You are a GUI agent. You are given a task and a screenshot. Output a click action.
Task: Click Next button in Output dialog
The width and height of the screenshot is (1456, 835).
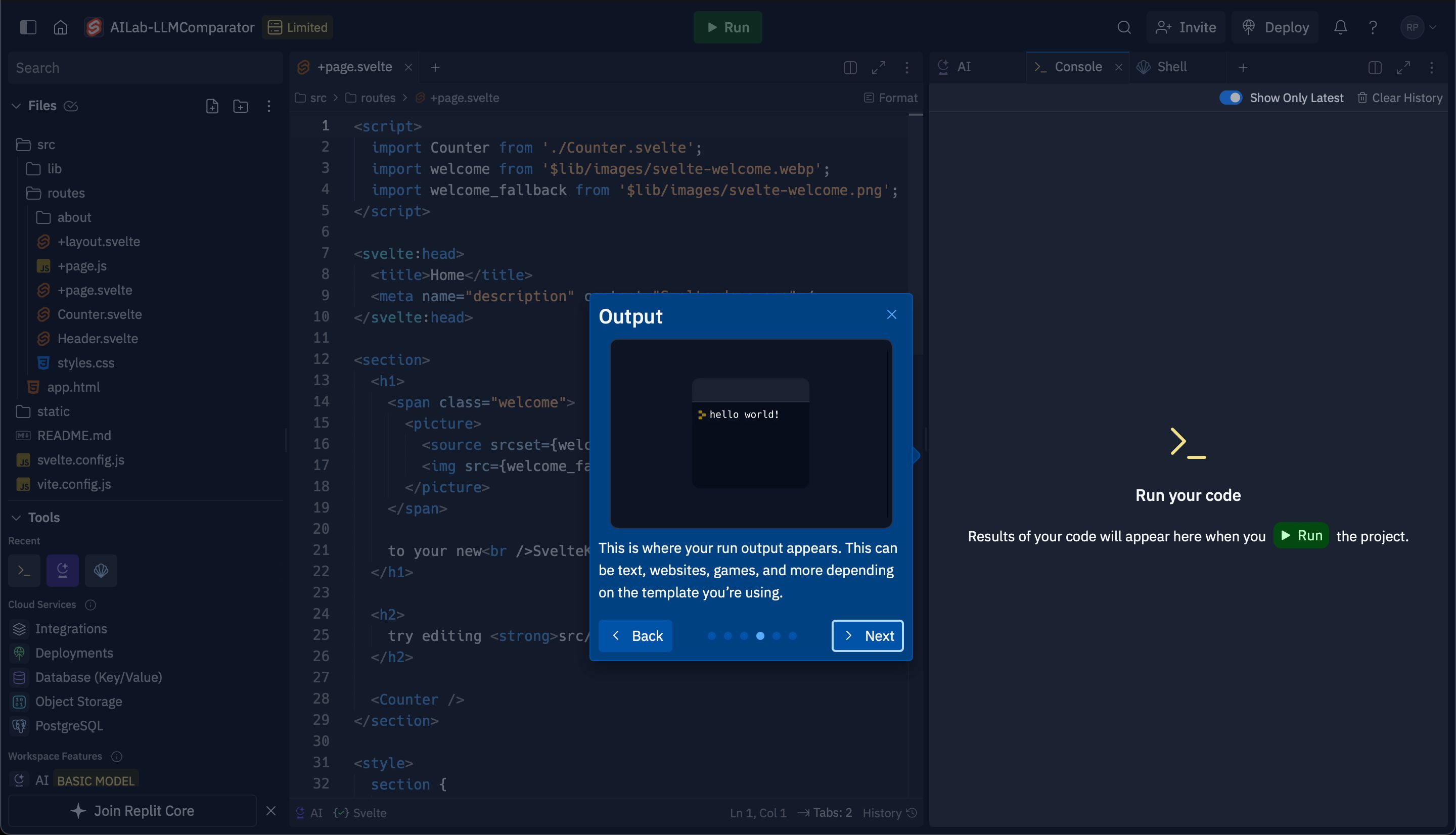[866, 635]
